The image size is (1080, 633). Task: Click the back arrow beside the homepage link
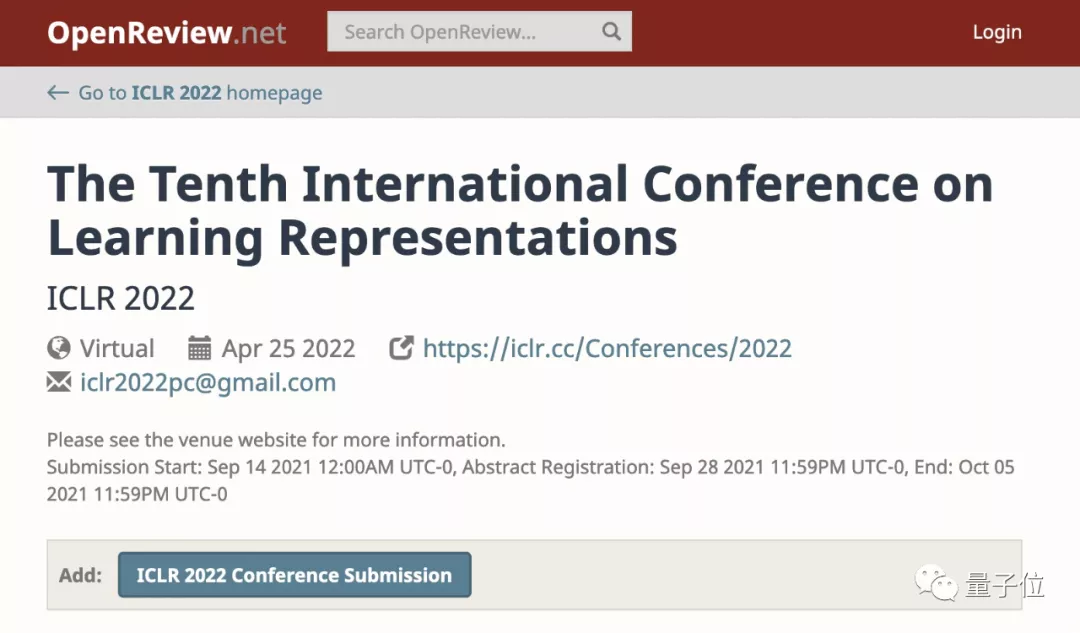(x=58, y=92)
